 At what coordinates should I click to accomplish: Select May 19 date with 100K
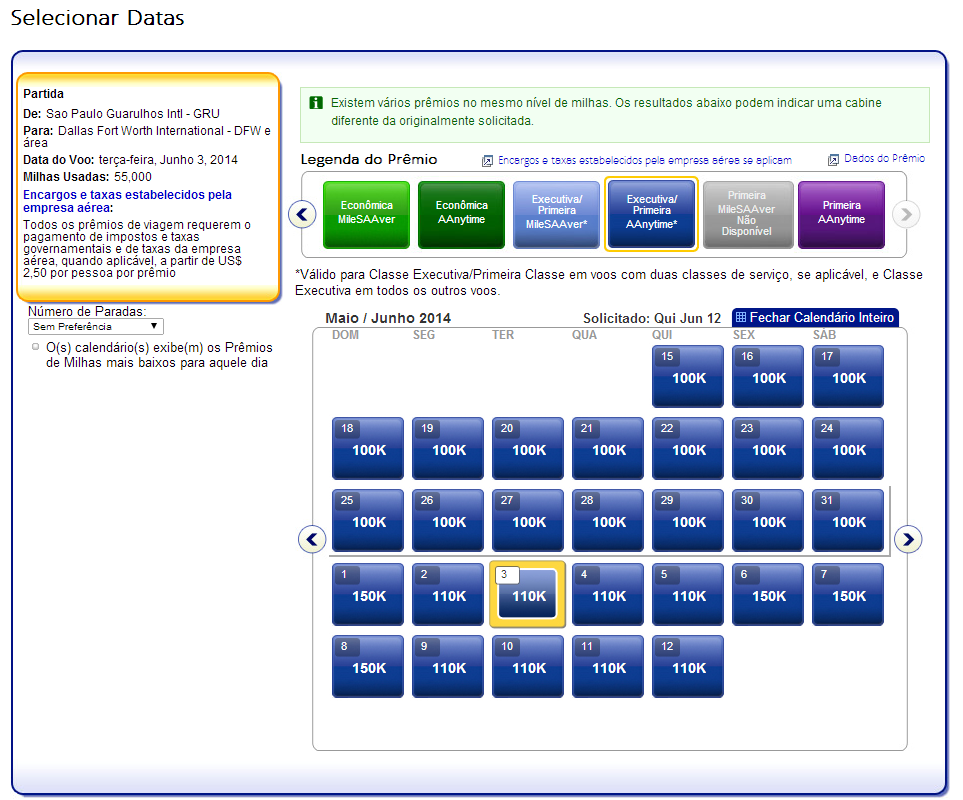pyautogui.click(x=448, y=448)
